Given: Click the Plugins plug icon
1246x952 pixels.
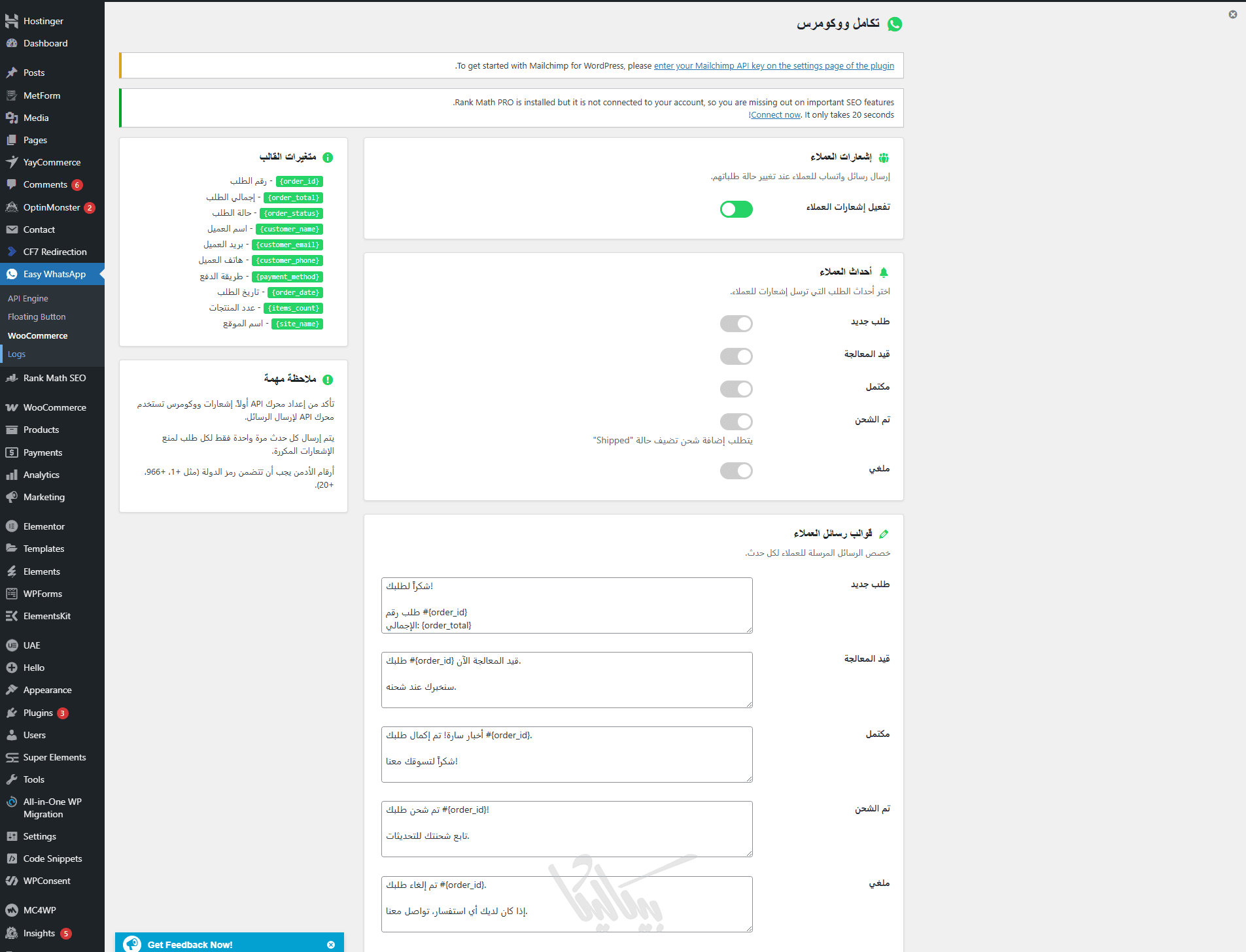Looking at the screenshot, I should (12, 713).
